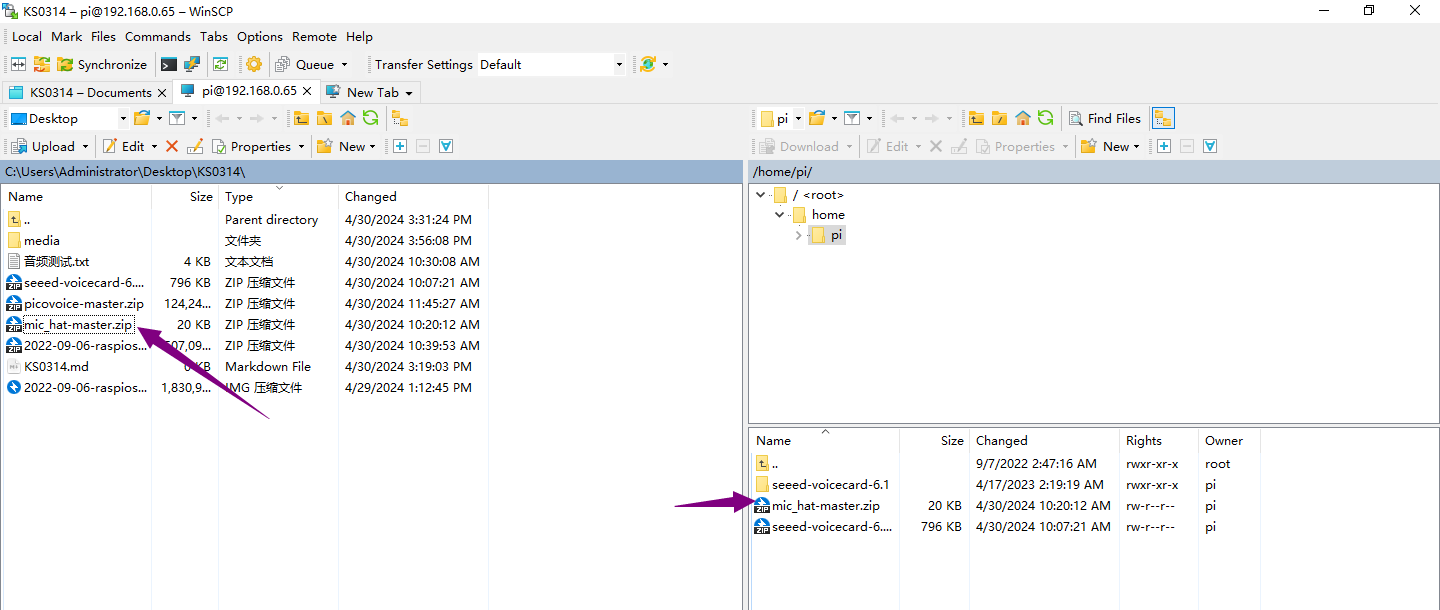Sort local files by Changed column
Image resolution: width=1440 pixels, height=610 pixels.
click(x=370, y=196)
